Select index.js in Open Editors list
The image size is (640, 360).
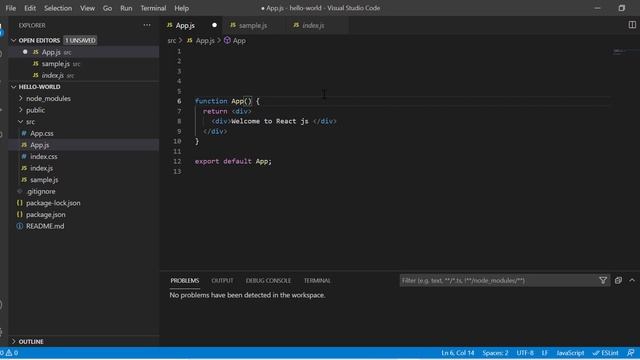pyautogui.click(x=84, y=76)
